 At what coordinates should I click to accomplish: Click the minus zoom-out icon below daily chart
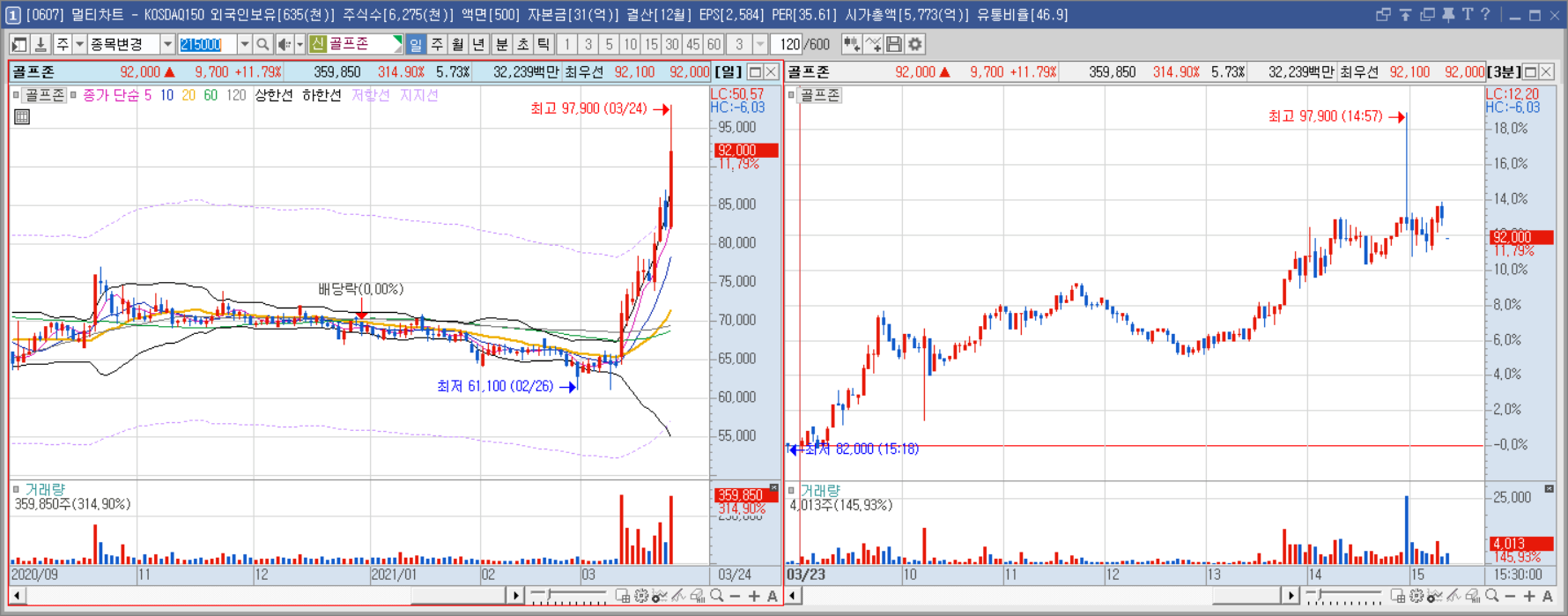tap(736, 597)
